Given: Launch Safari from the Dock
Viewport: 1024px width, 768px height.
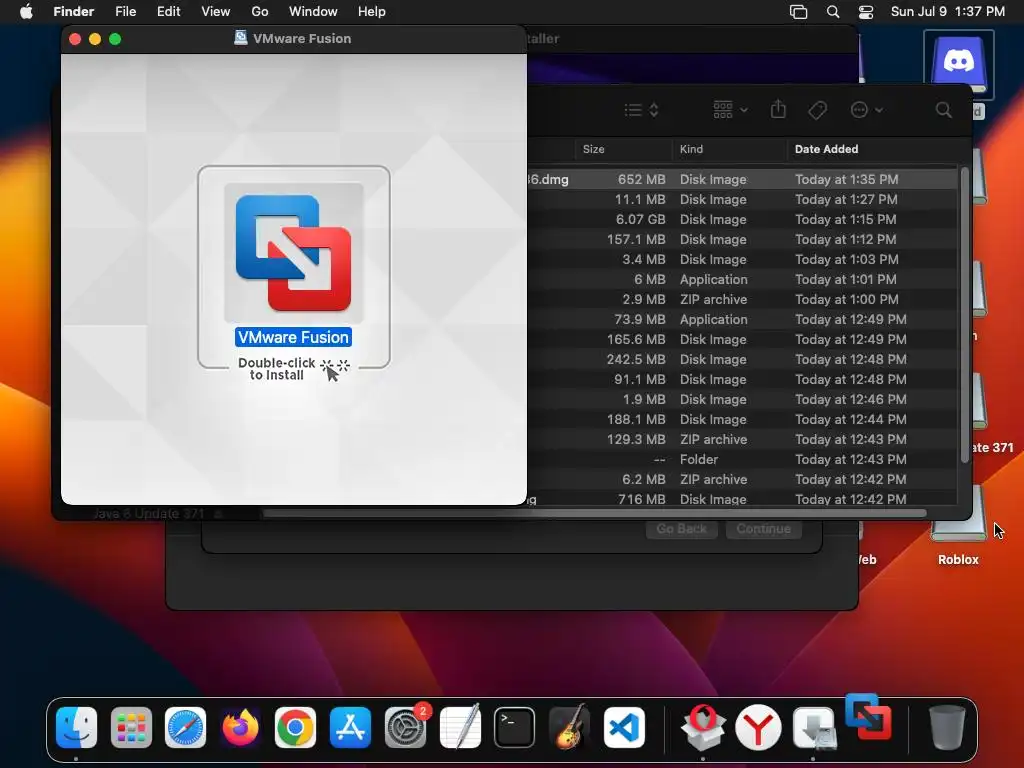Looking at the screenshot, I should [x=185, y=727].
